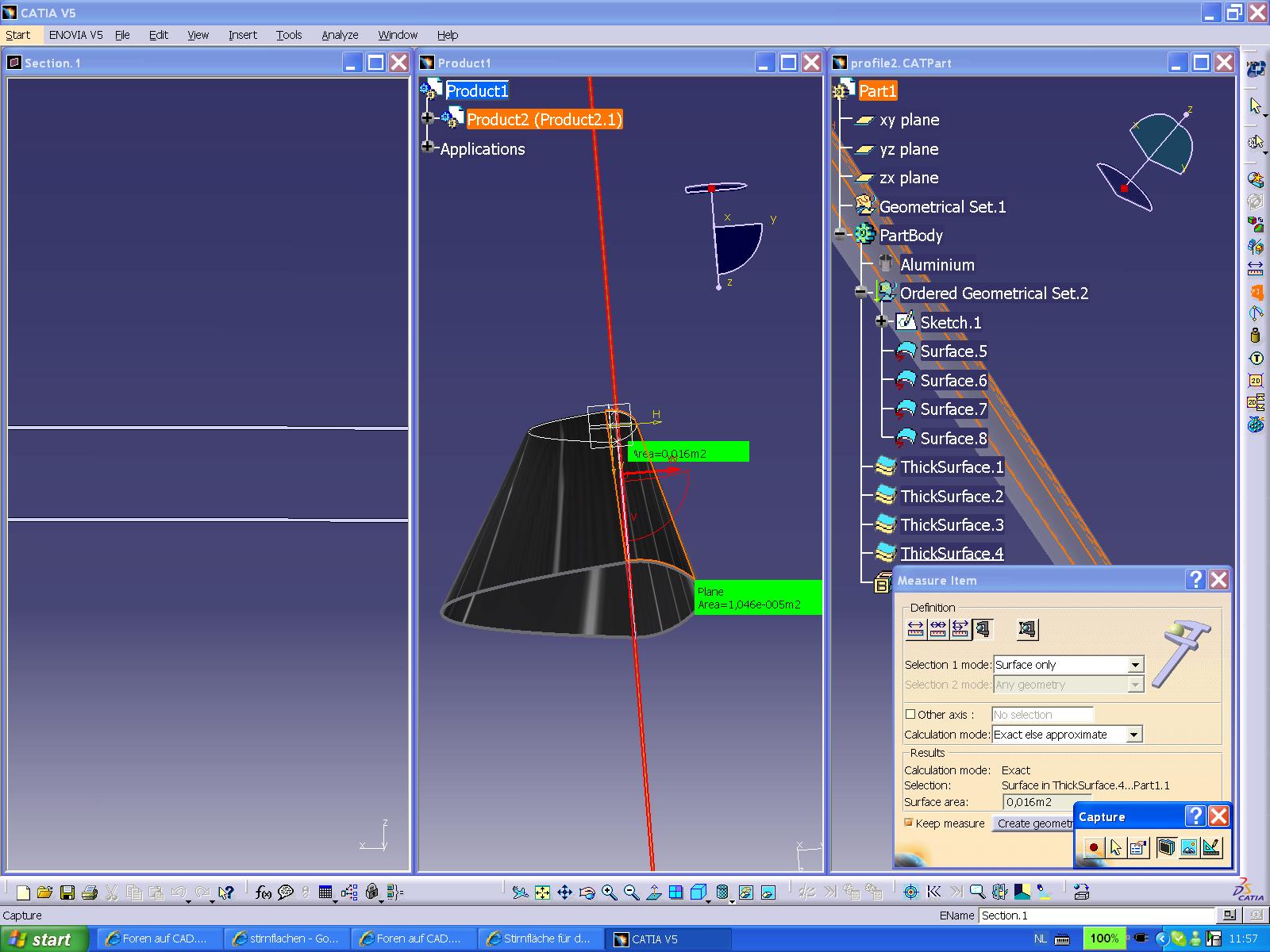1270x952 pixels.
Task: Click the Create geometry button
Action: click(x=1034, y=823)
